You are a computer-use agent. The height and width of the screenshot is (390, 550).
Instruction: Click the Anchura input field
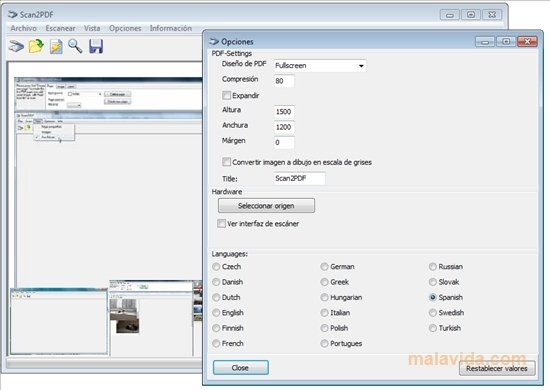click(284, 127)
